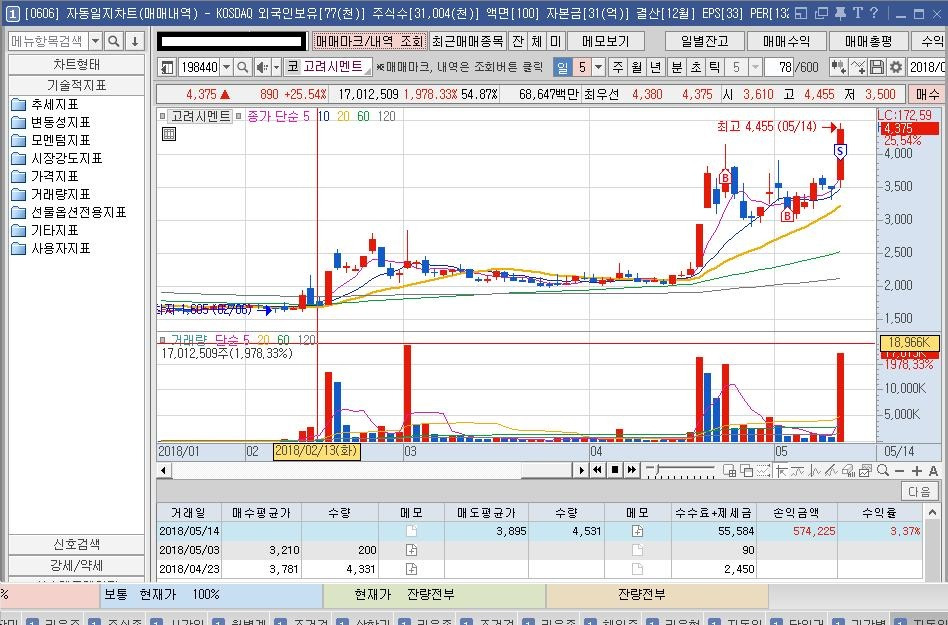Image resolution: width=948 pixels, height=625 pixels.
Task: Open the 시장강도지표 folder
Action: pyautogui.click(x=57, y=158)
